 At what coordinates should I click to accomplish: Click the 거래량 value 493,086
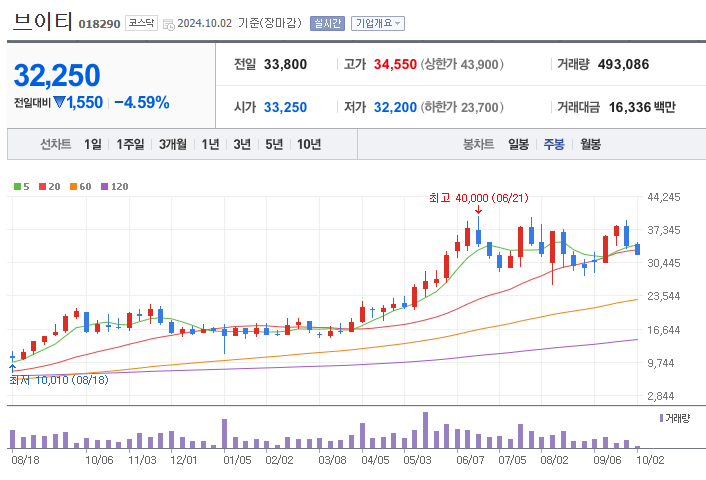624,64
